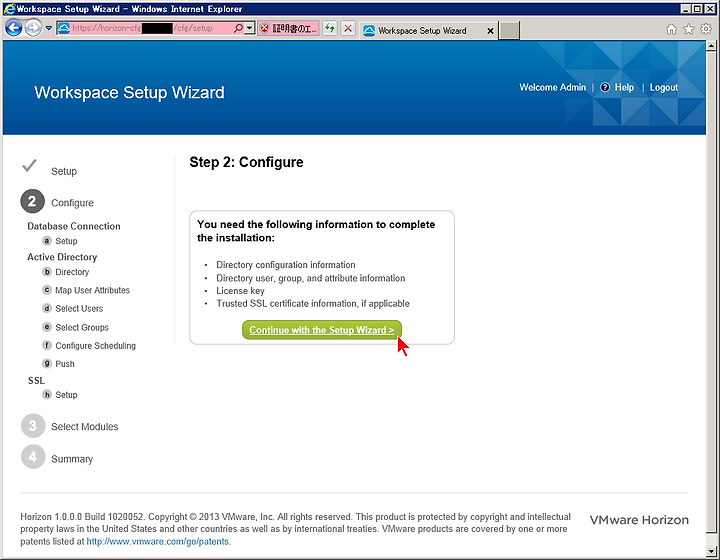The image size is (720, 560).
Task: Select Configure Scheduling substep
Action: tap(96, 346)
